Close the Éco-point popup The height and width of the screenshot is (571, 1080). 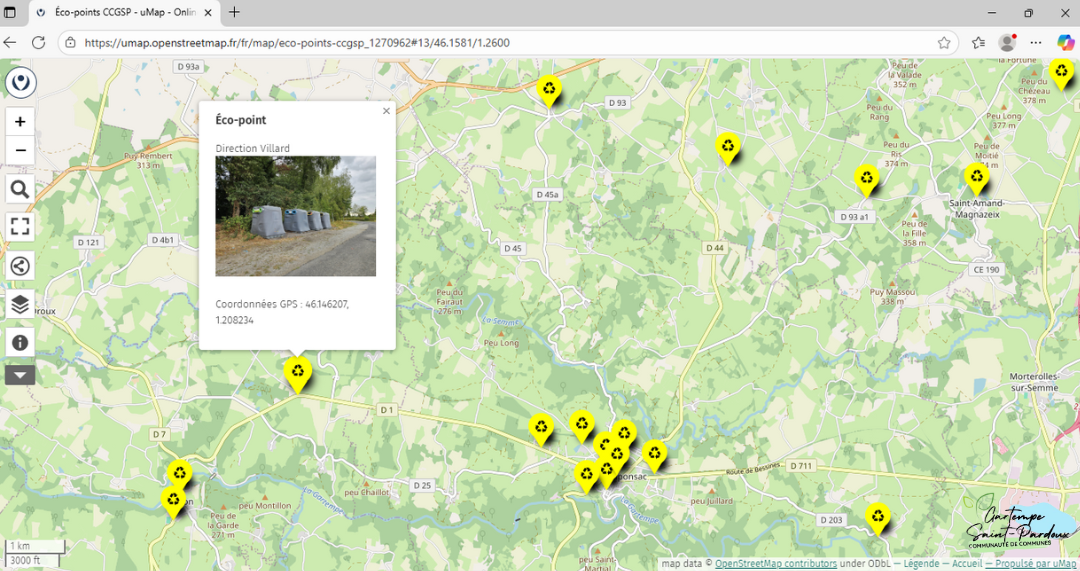pos(386,111)
